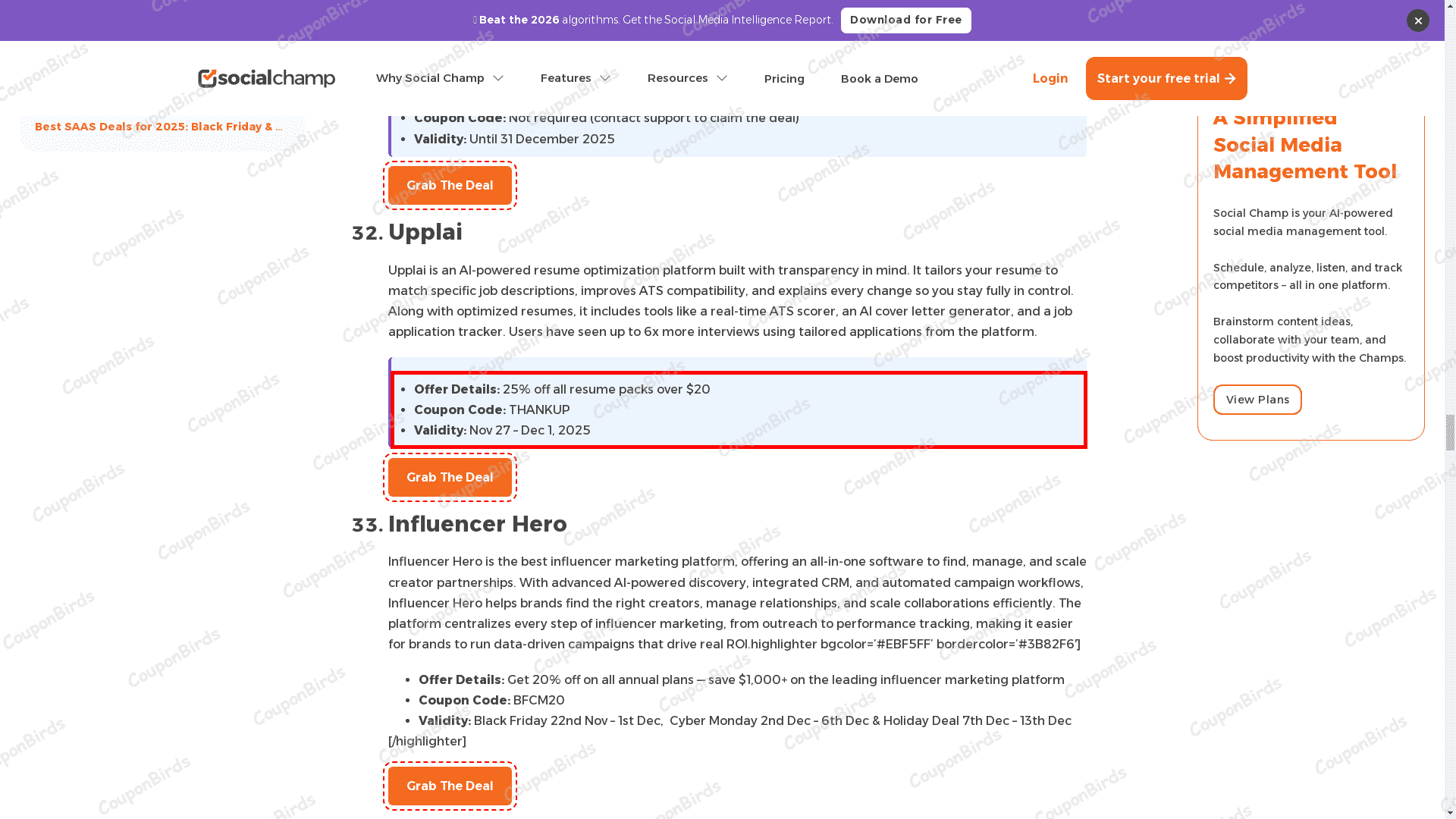
Task: Grab The Deal for Upplai
Action: [450, 477]
